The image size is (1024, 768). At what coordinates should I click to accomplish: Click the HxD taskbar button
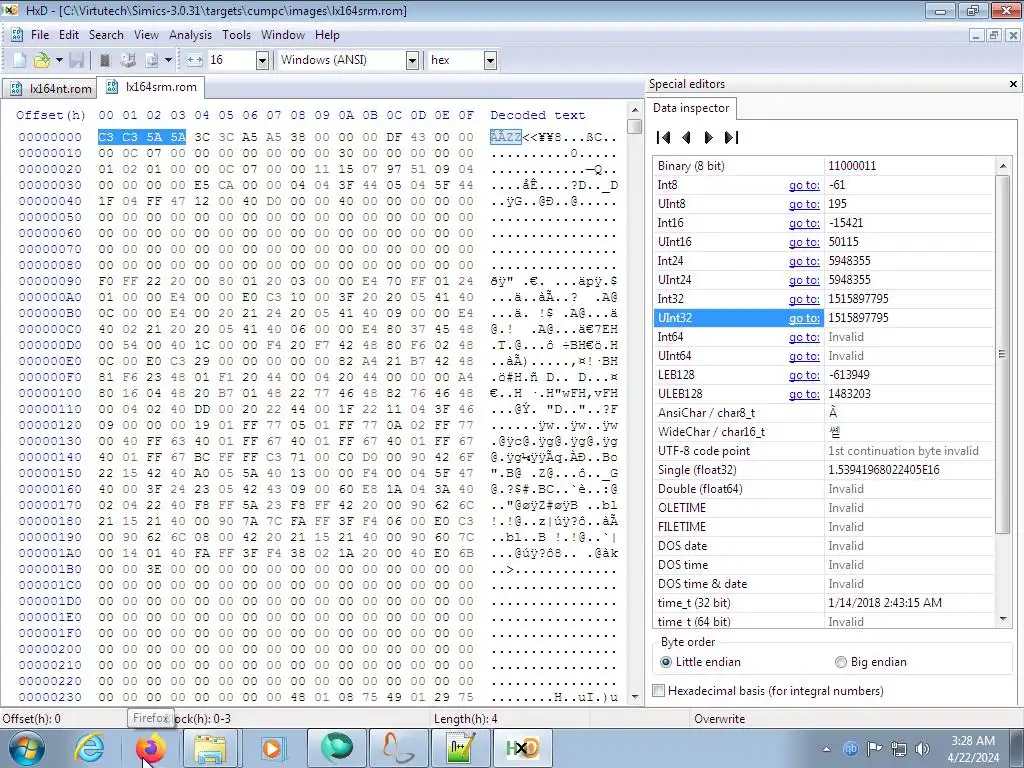522,748
